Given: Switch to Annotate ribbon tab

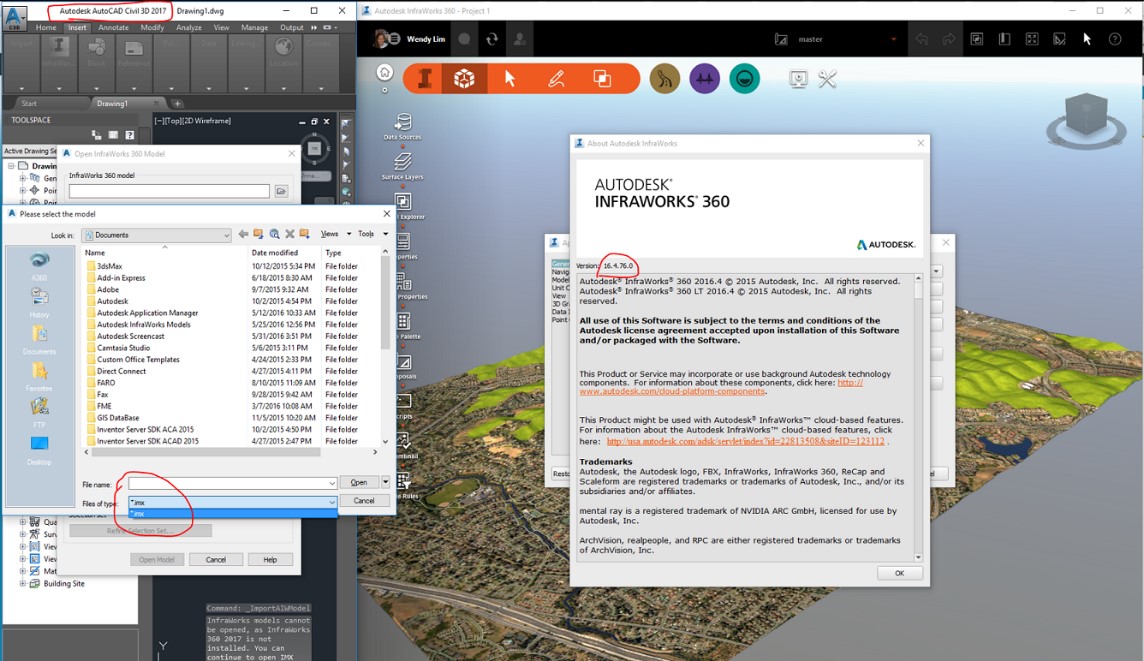Looking at the screenshot, I should (113, 28).
